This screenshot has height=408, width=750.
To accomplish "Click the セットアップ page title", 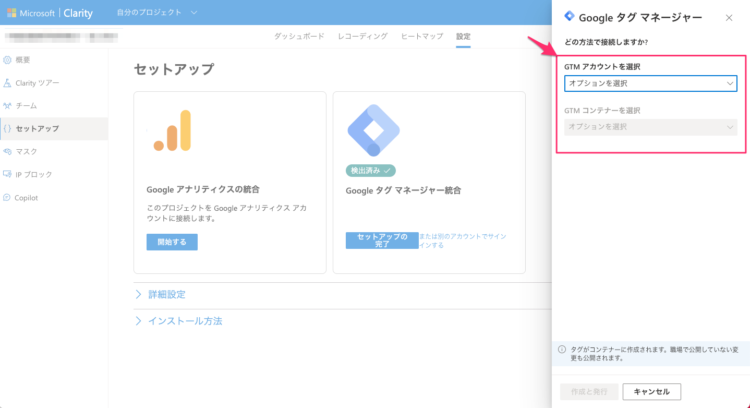I will [174, 69].
